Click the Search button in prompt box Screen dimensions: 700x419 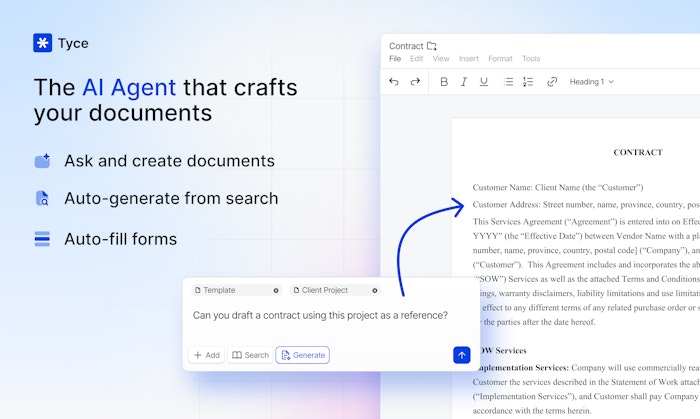(x=250, y=355)
